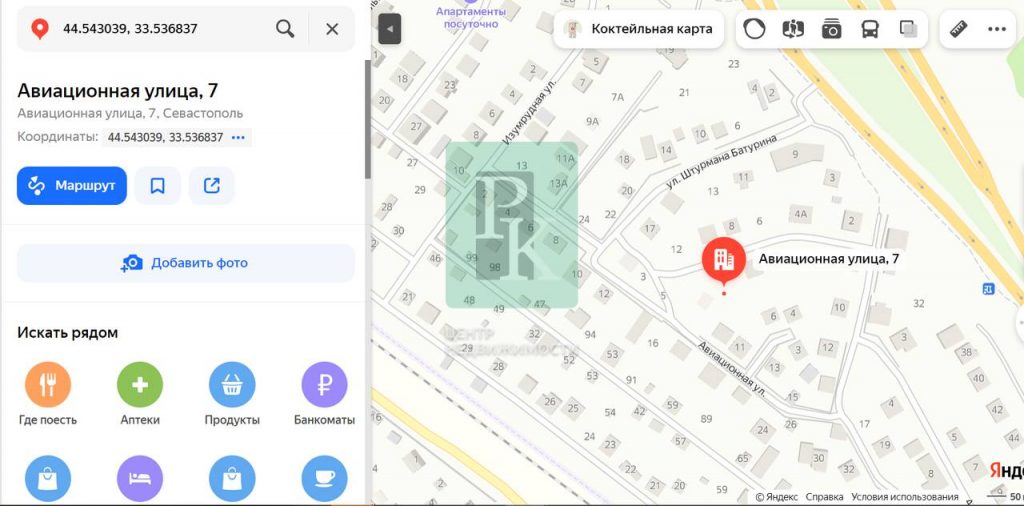Save the address with the bookmark icon
This screenshot has height=506, width=1024.
[157, 186]
